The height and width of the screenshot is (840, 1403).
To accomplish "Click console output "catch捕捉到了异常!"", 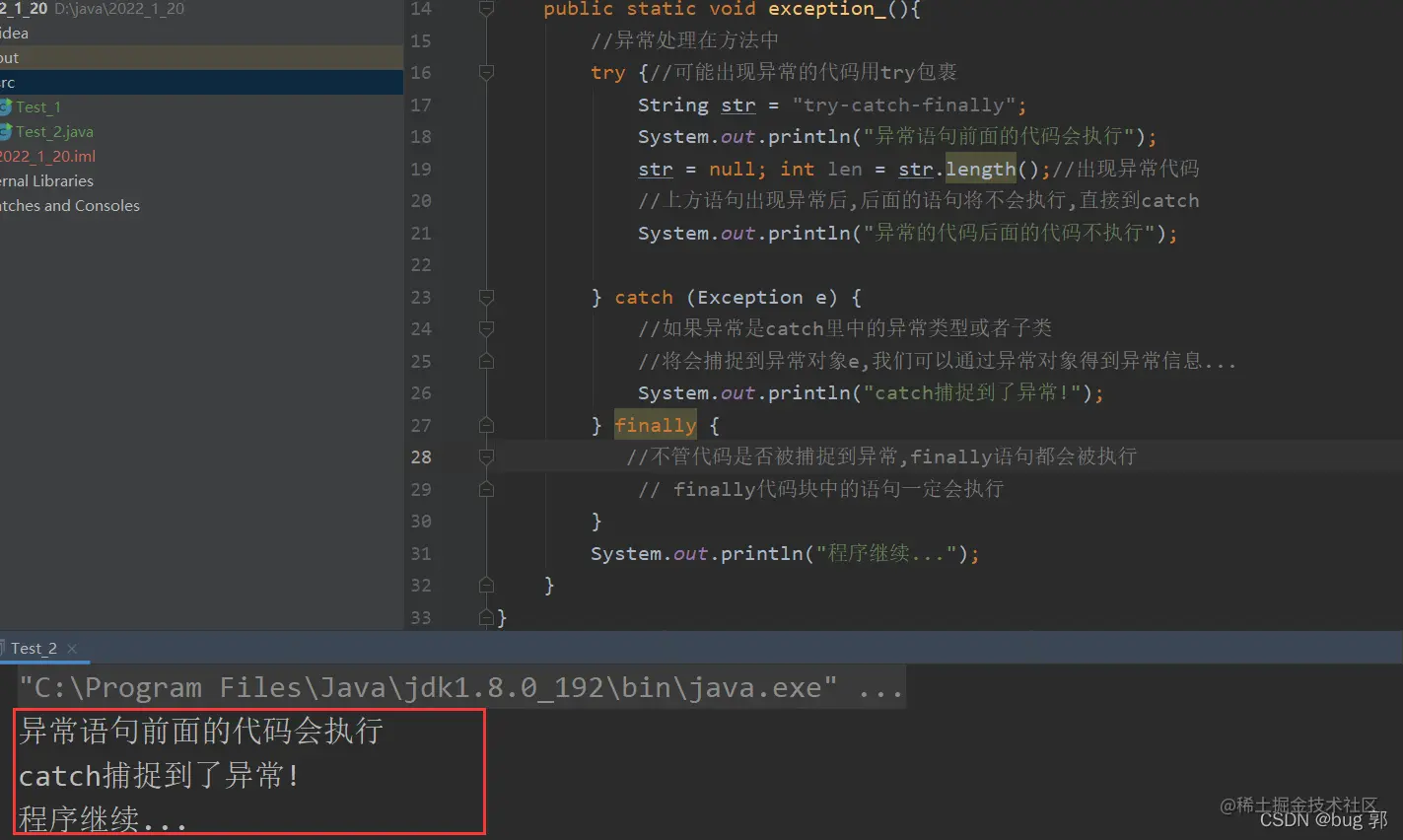I will 159,776.
